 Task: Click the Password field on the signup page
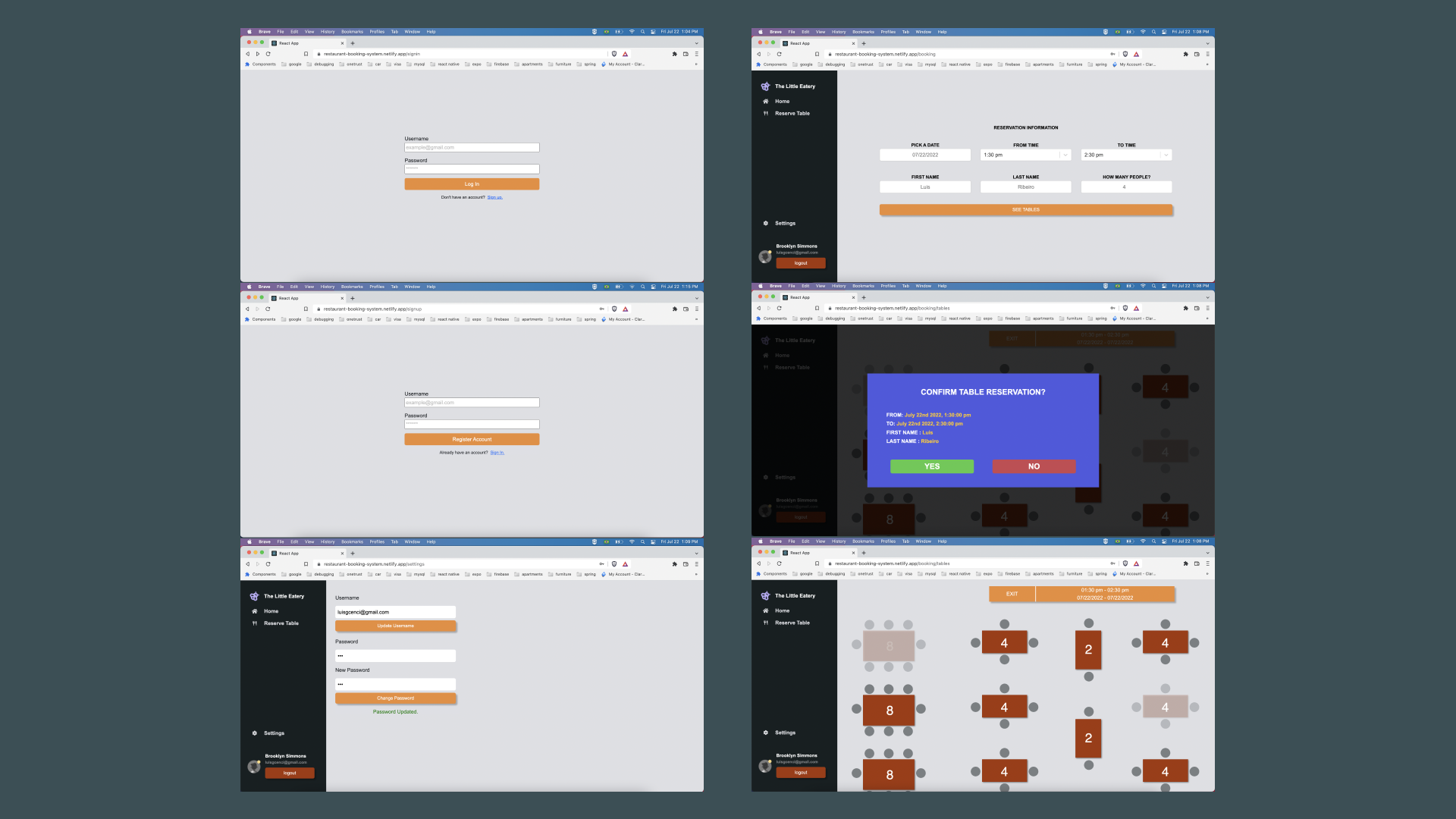tap(472, 425)
